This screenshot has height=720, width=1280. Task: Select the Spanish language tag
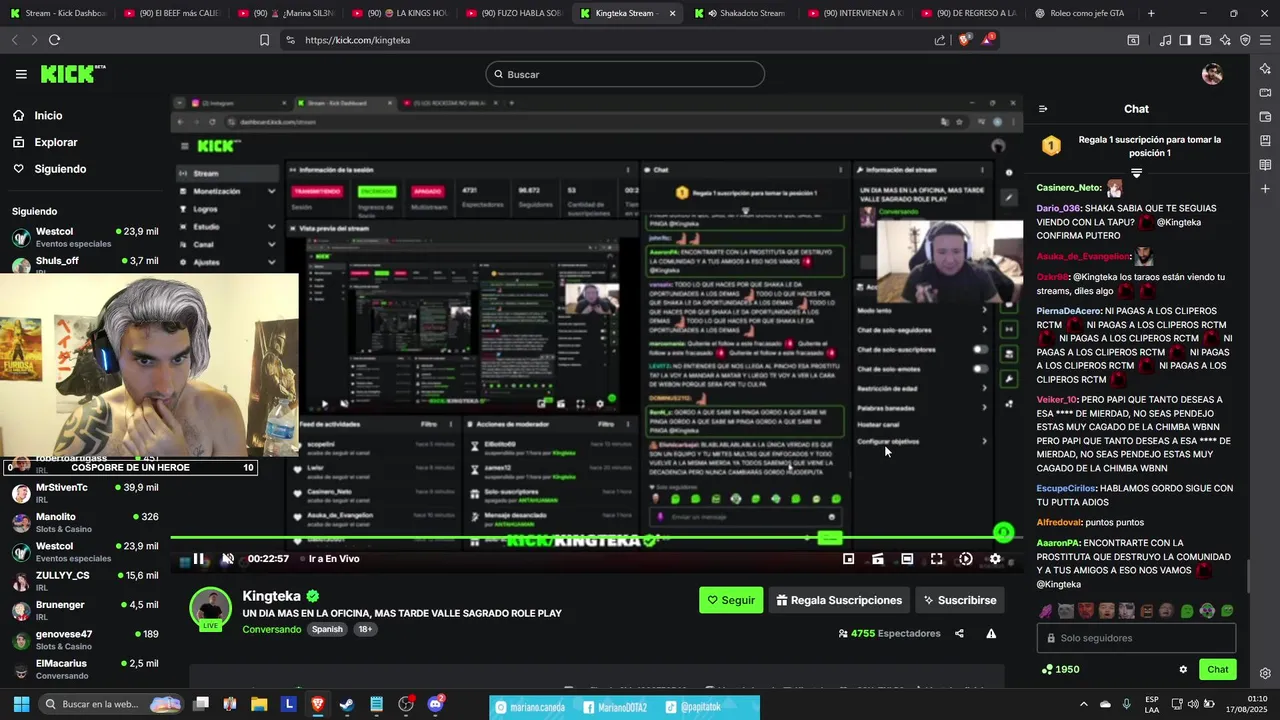(327, 629)
